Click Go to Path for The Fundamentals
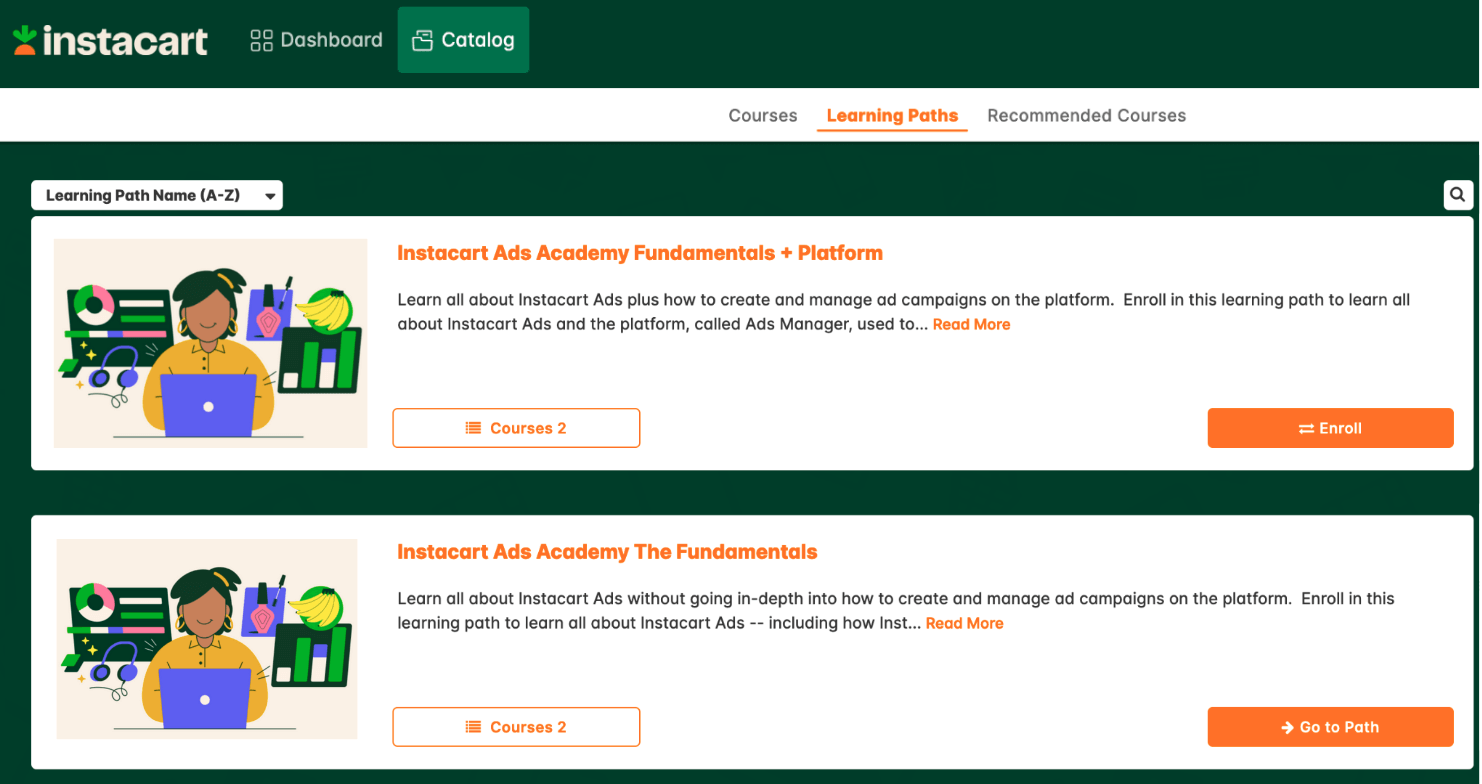Screen dimensions: 1482x784 pyautogui.click(x=1330, y=727)
